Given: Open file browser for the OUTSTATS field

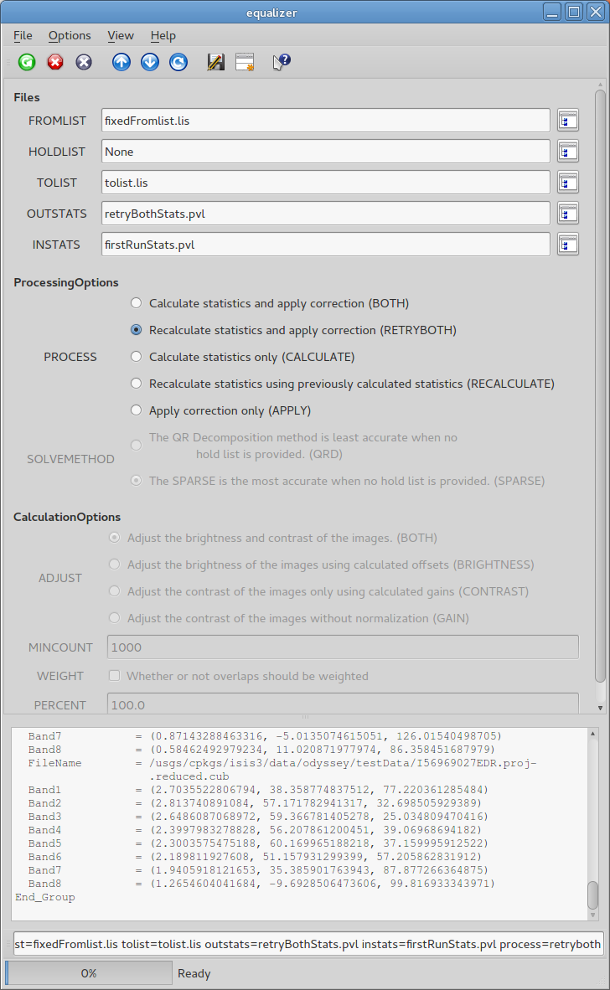Looking at the screenshot, I should pos(568,214).
